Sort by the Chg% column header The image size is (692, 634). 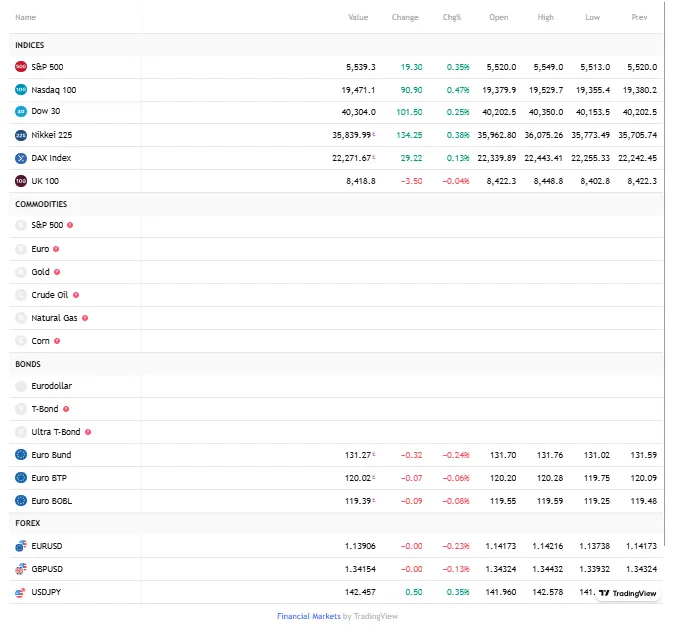pos(452,17)
